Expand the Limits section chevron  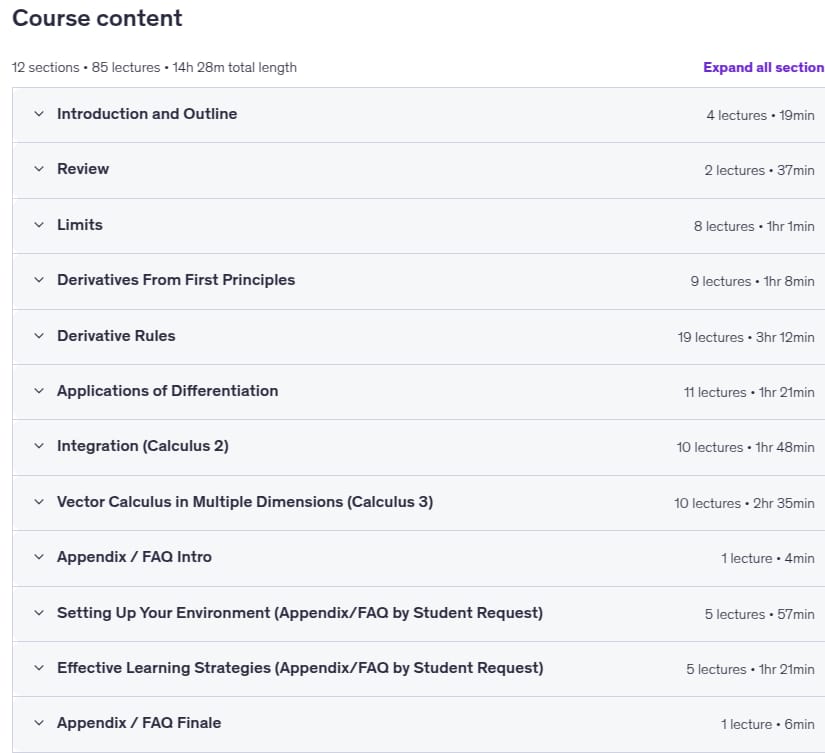39,225
